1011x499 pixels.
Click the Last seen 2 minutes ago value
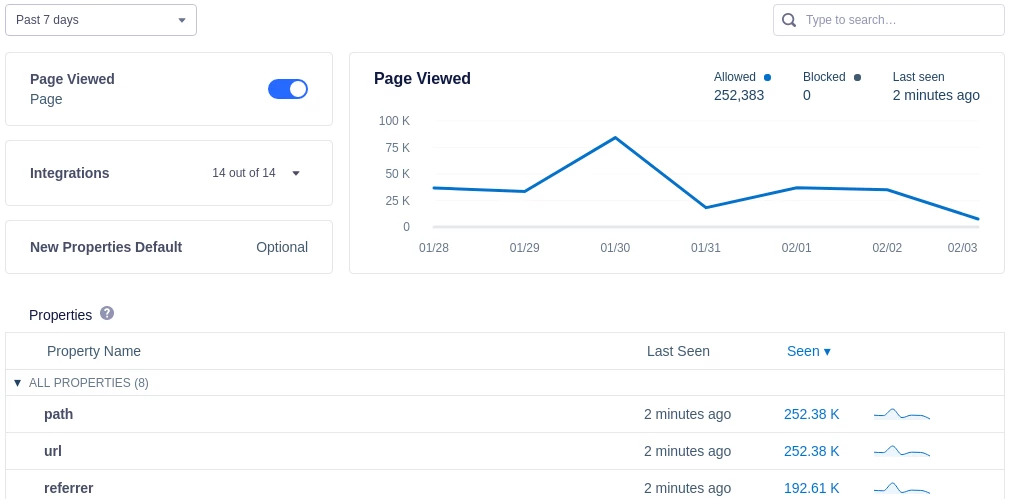(x=936, y=95)
